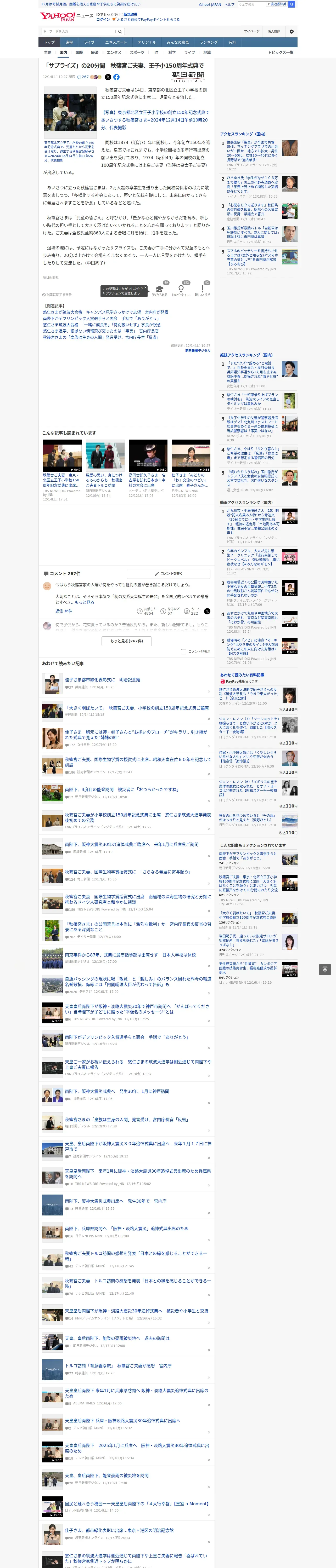
Task: React with 学びがある graduation cap icon
Action: pyautogui.click(x=160, y=289)
